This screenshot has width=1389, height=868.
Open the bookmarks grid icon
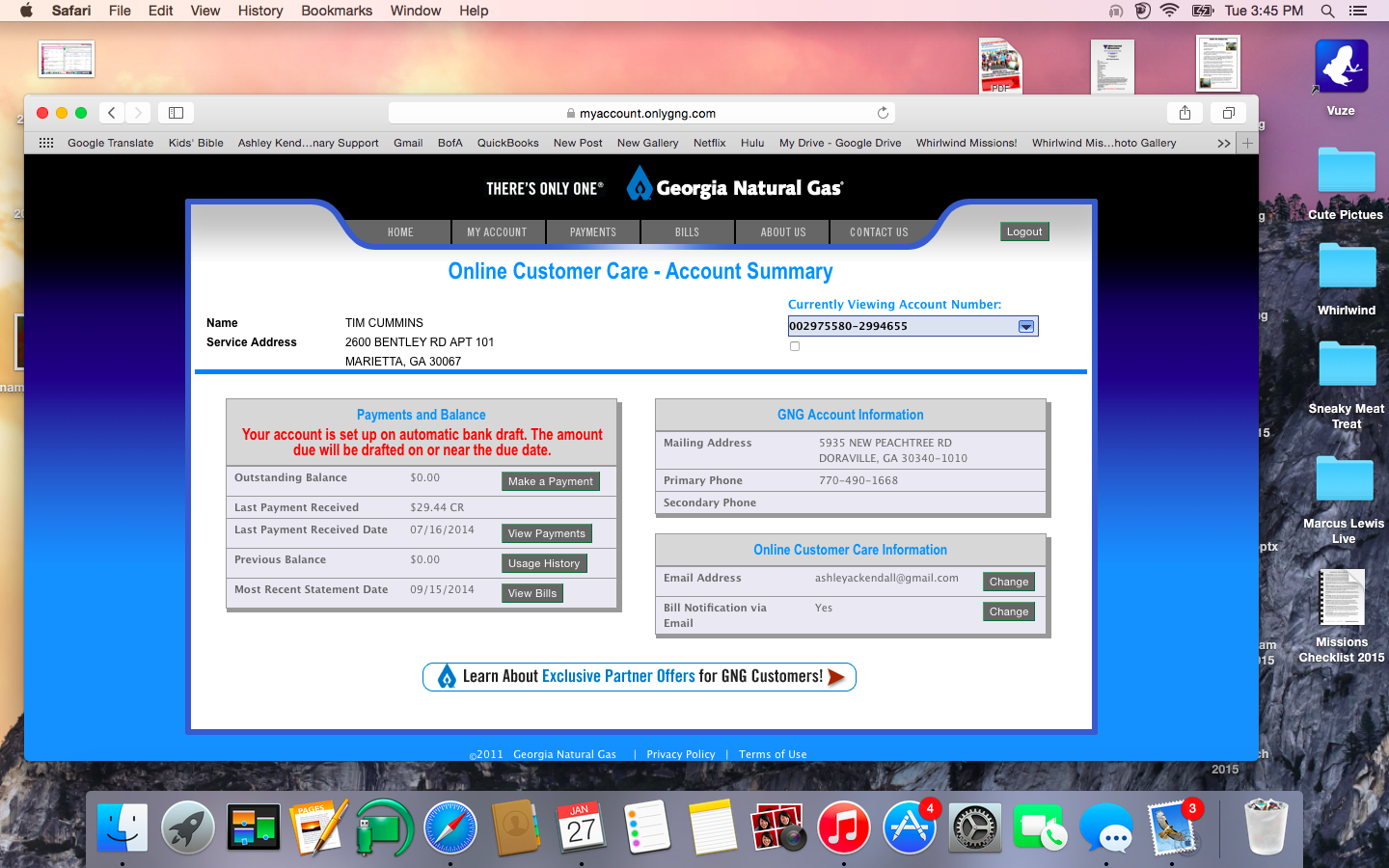pyautogui.click(x=45, y=143)
